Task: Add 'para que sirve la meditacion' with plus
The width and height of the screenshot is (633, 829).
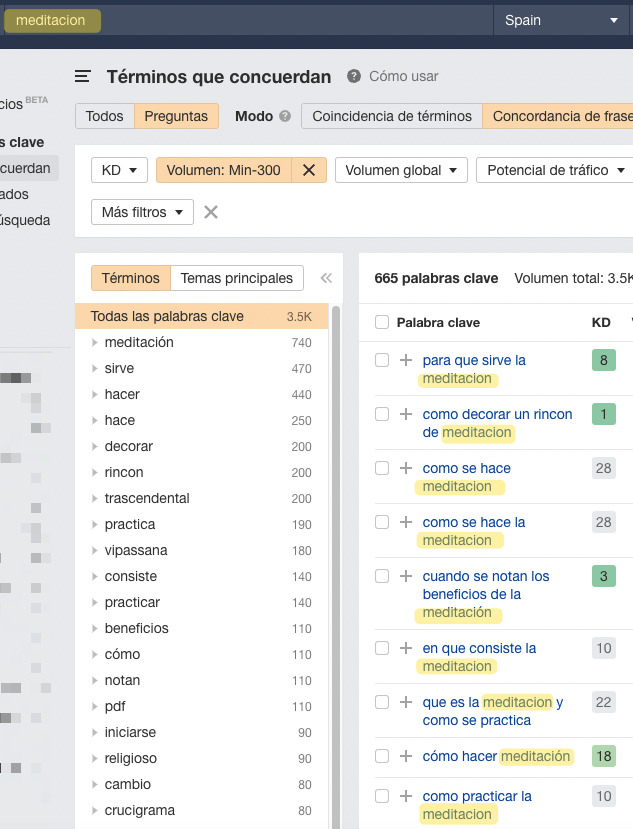Action: (x=406, y=360)
